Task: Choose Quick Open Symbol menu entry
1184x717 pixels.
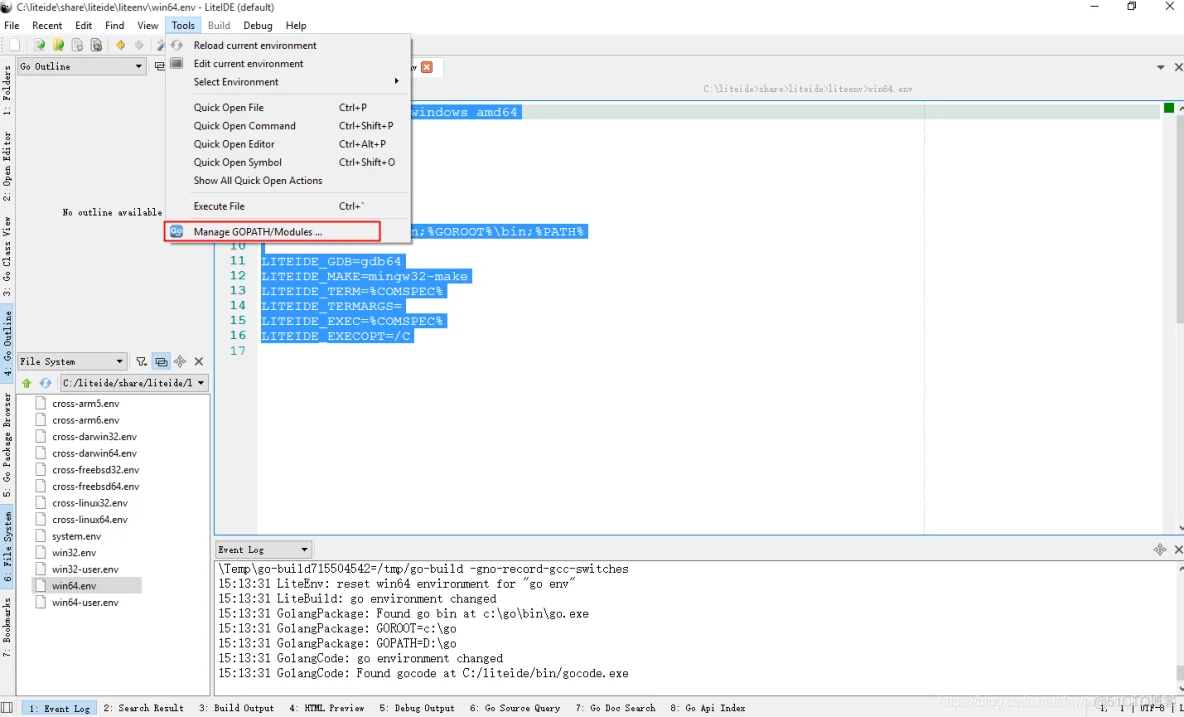Action: pos(288,162)
